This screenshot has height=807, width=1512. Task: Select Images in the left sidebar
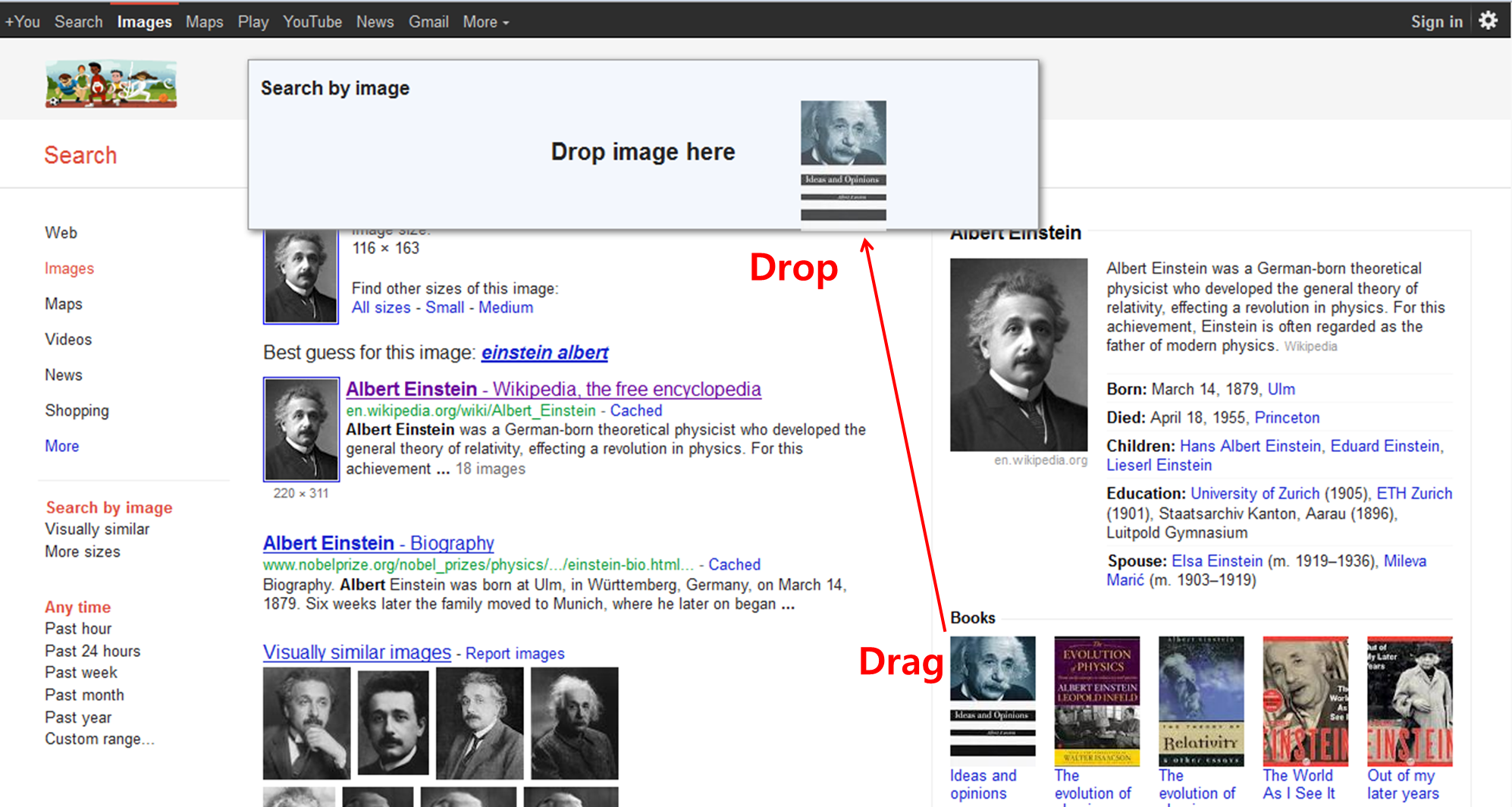point(69,268)
